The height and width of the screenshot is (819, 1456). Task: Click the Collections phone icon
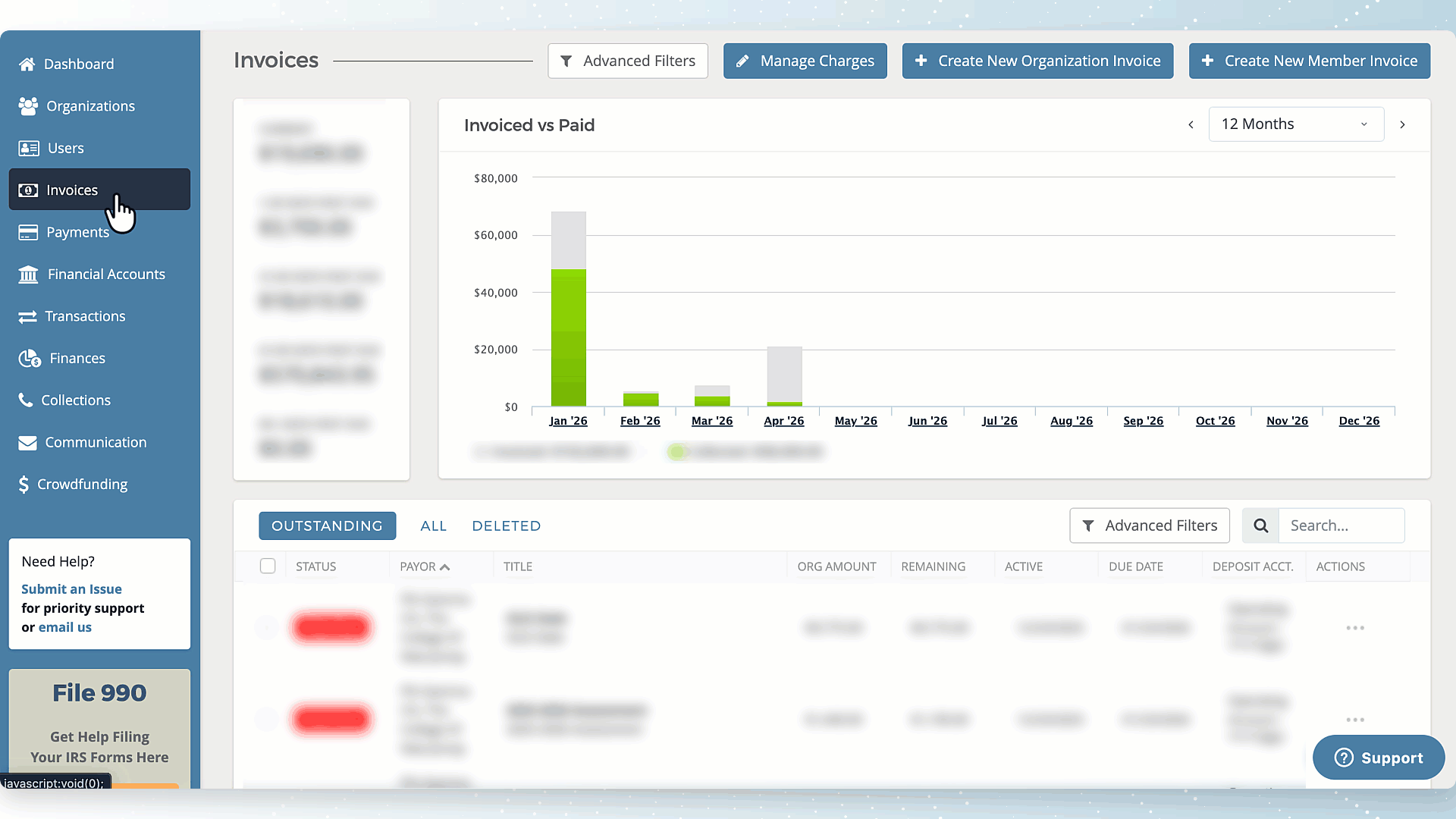[x=26, y=400]
